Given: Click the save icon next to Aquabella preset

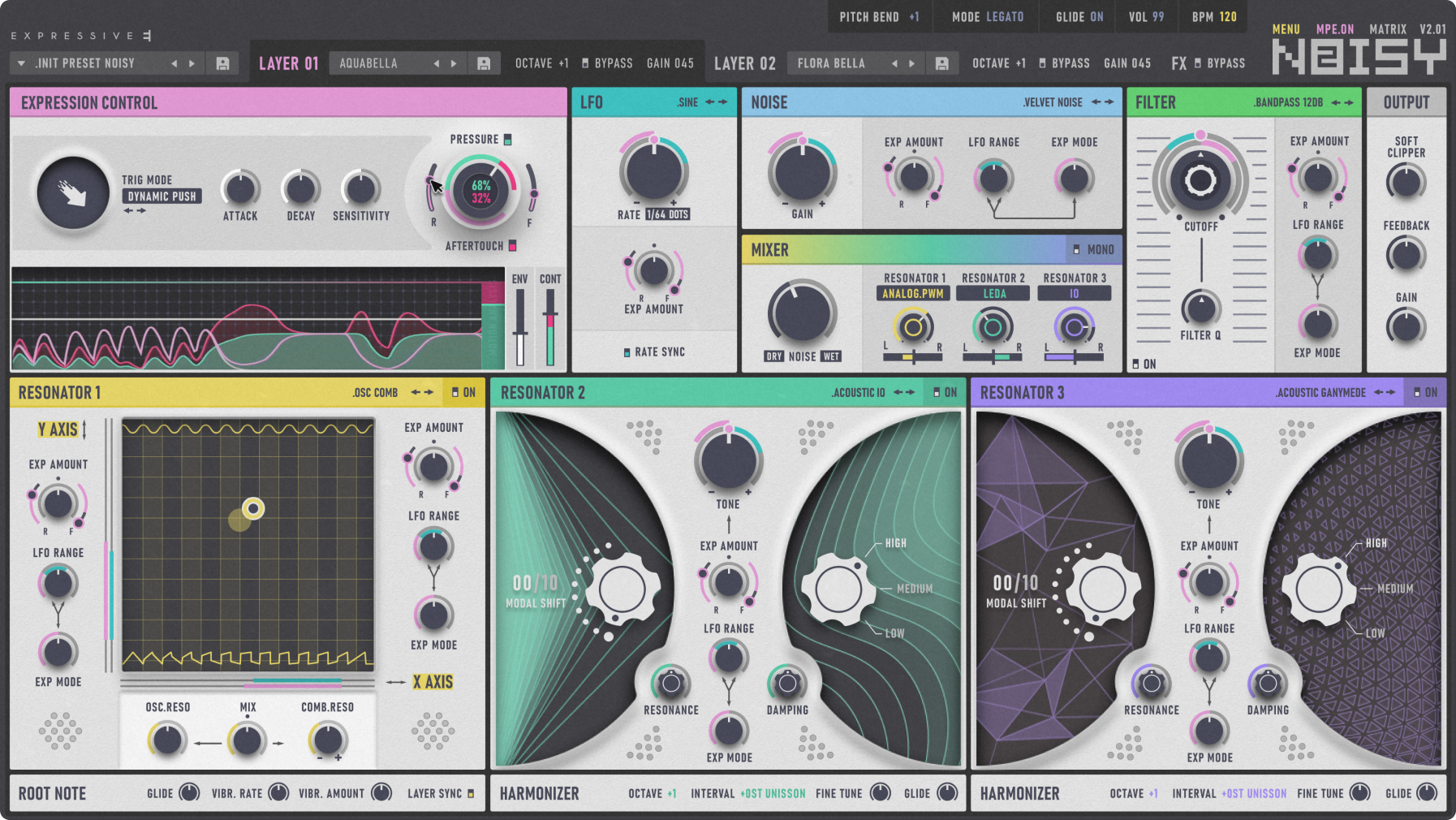Looking at the screenshot, I should pos(485,63).
